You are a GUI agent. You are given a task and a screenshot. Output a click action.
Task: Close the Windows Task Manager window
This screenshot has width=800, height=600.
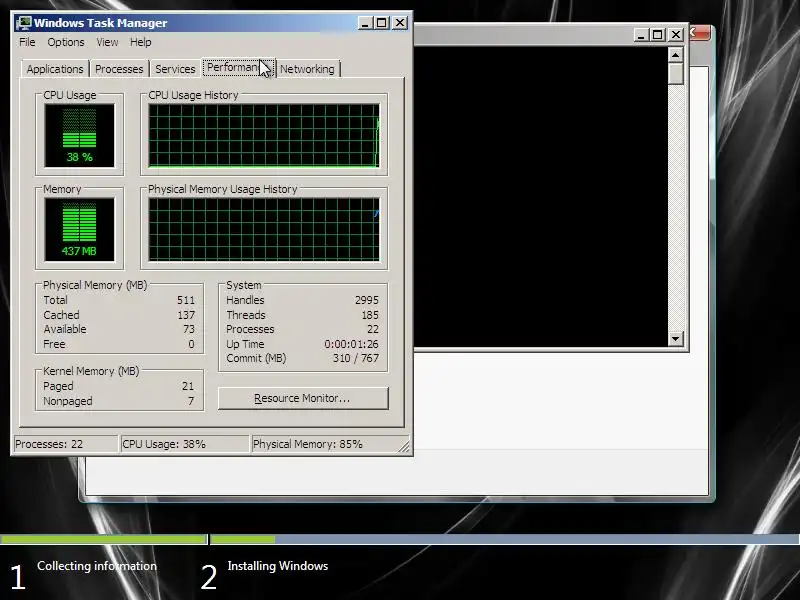click(x=400, y=23)
